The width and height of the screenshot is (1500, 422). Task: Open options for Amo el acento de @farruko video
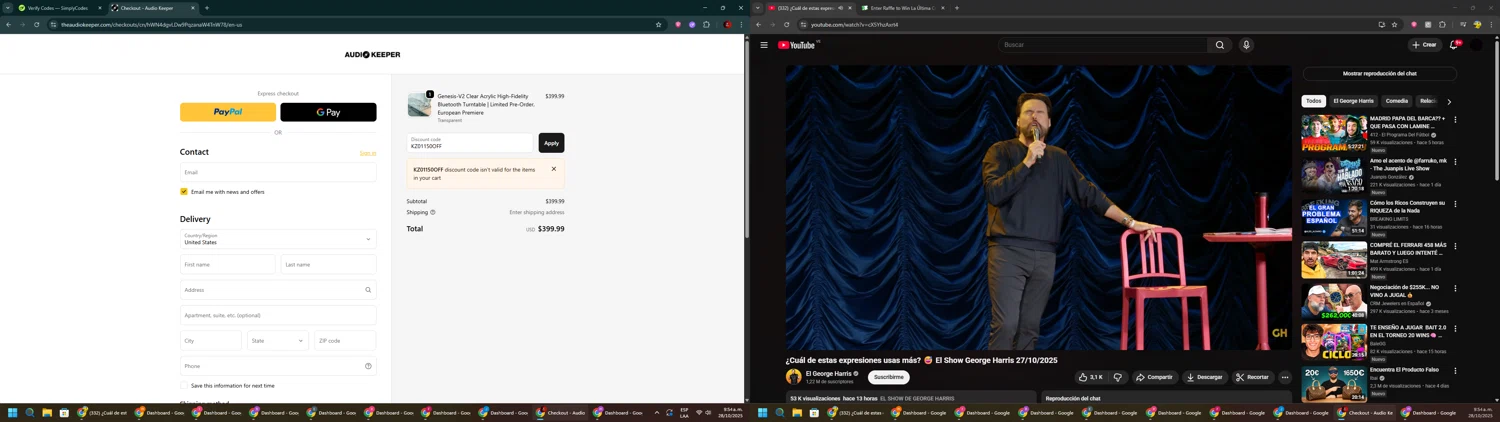[1455, 162]
